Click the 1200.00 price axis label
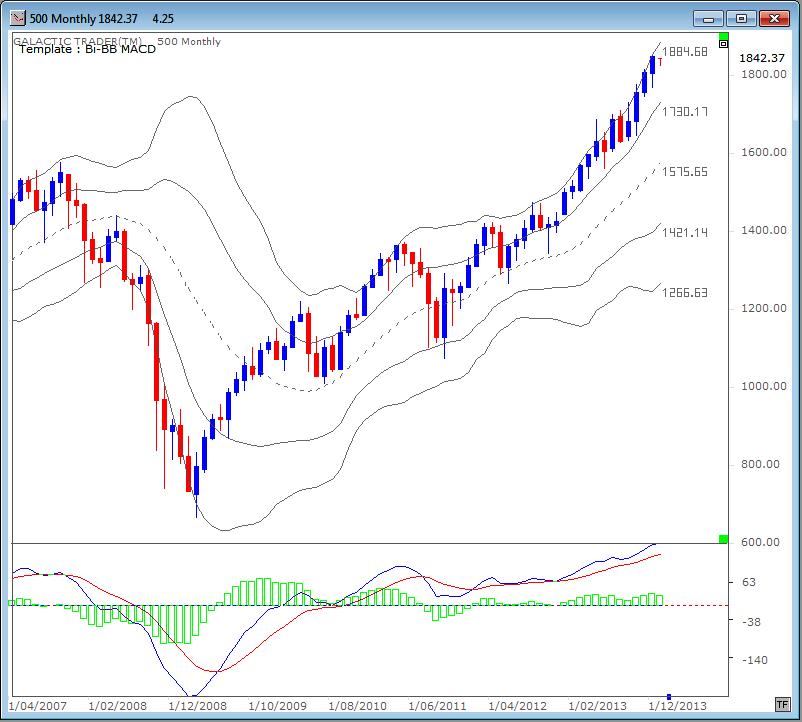The height and width of the screenshot is (722, 802). coord(764,308)
